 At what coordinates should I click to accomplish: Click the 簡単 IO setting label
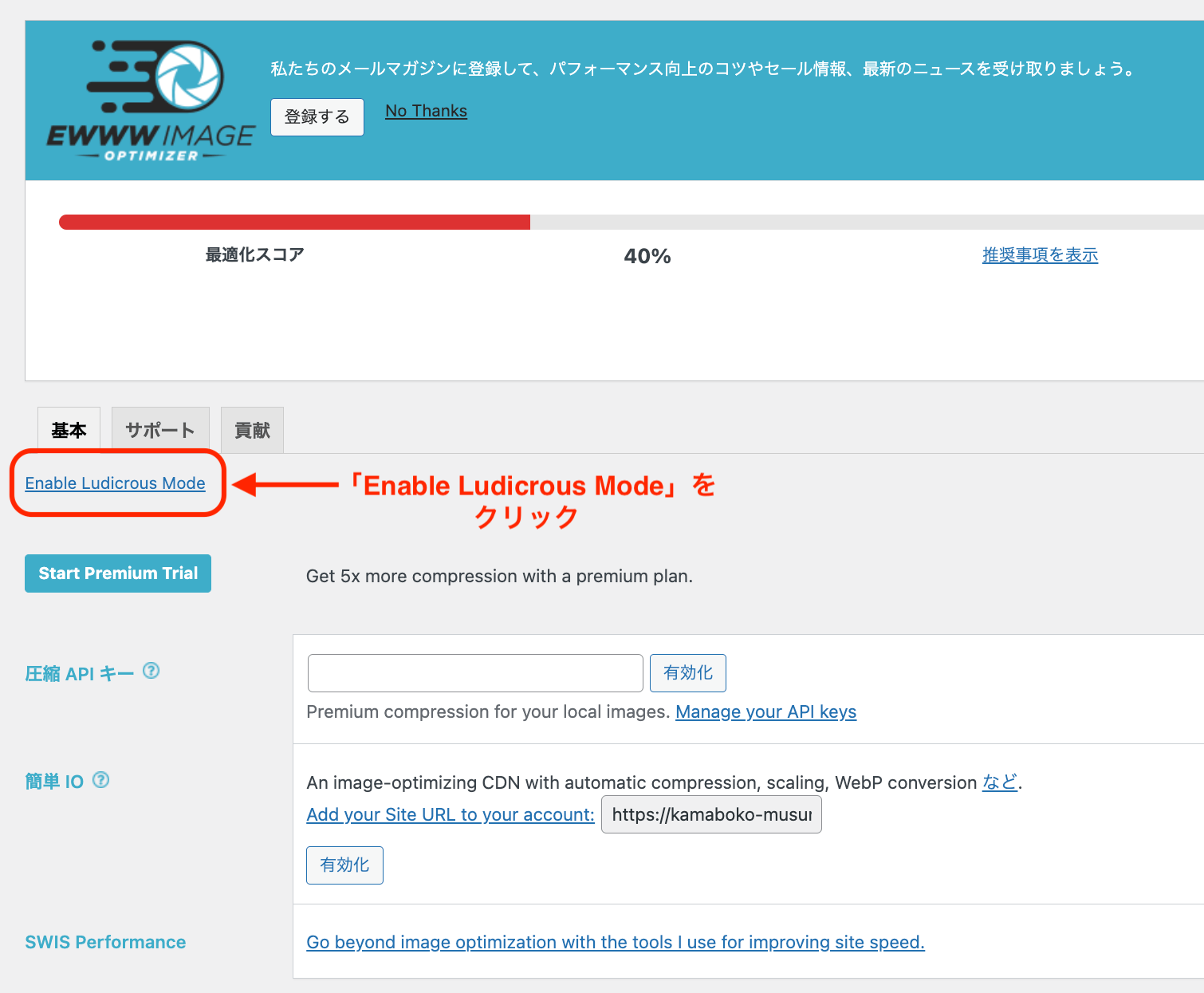click(54, 782)
